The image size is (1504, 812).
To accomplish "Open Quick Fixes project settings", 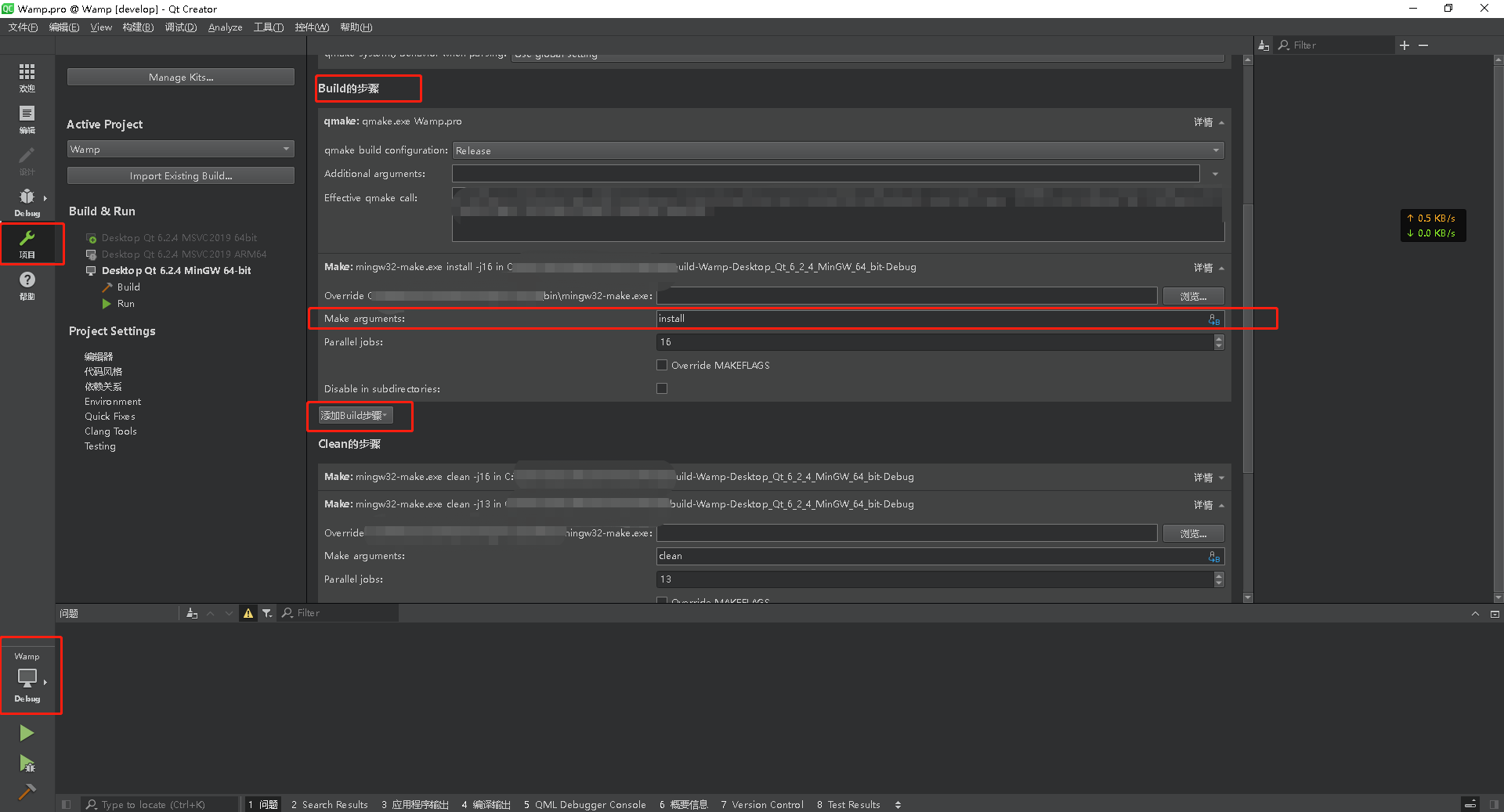I will (110, 417).
